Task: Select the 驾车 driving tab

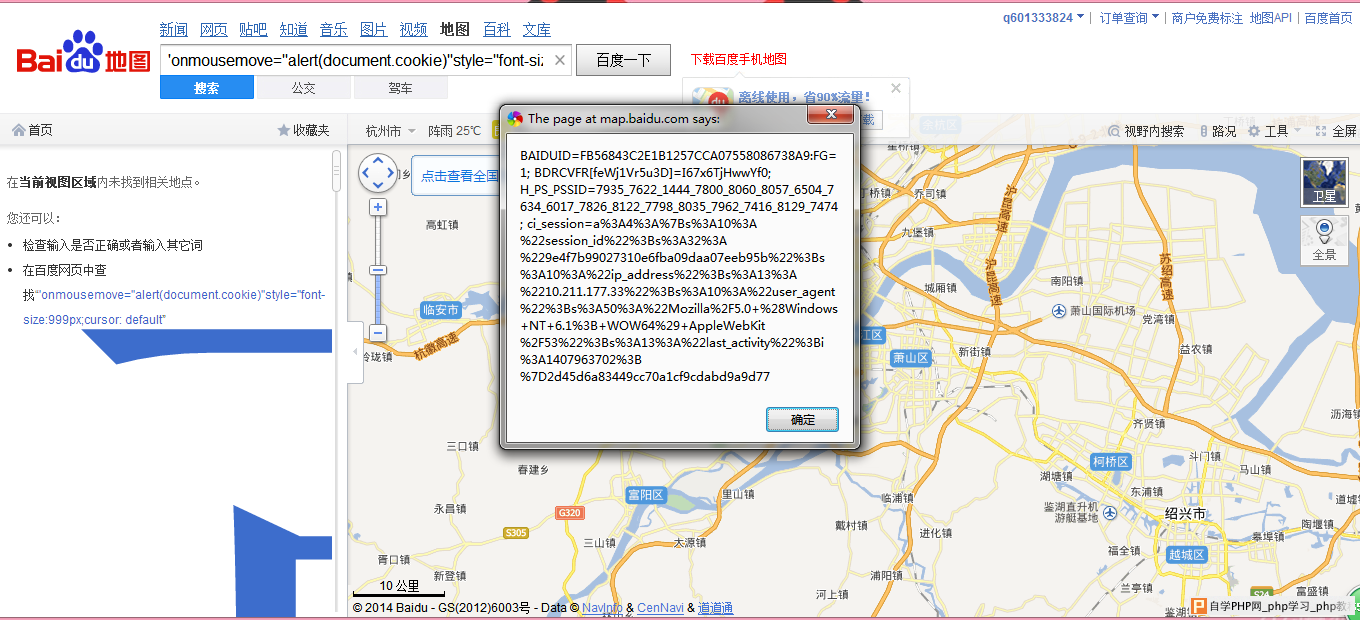Action: tap(401, 88)
